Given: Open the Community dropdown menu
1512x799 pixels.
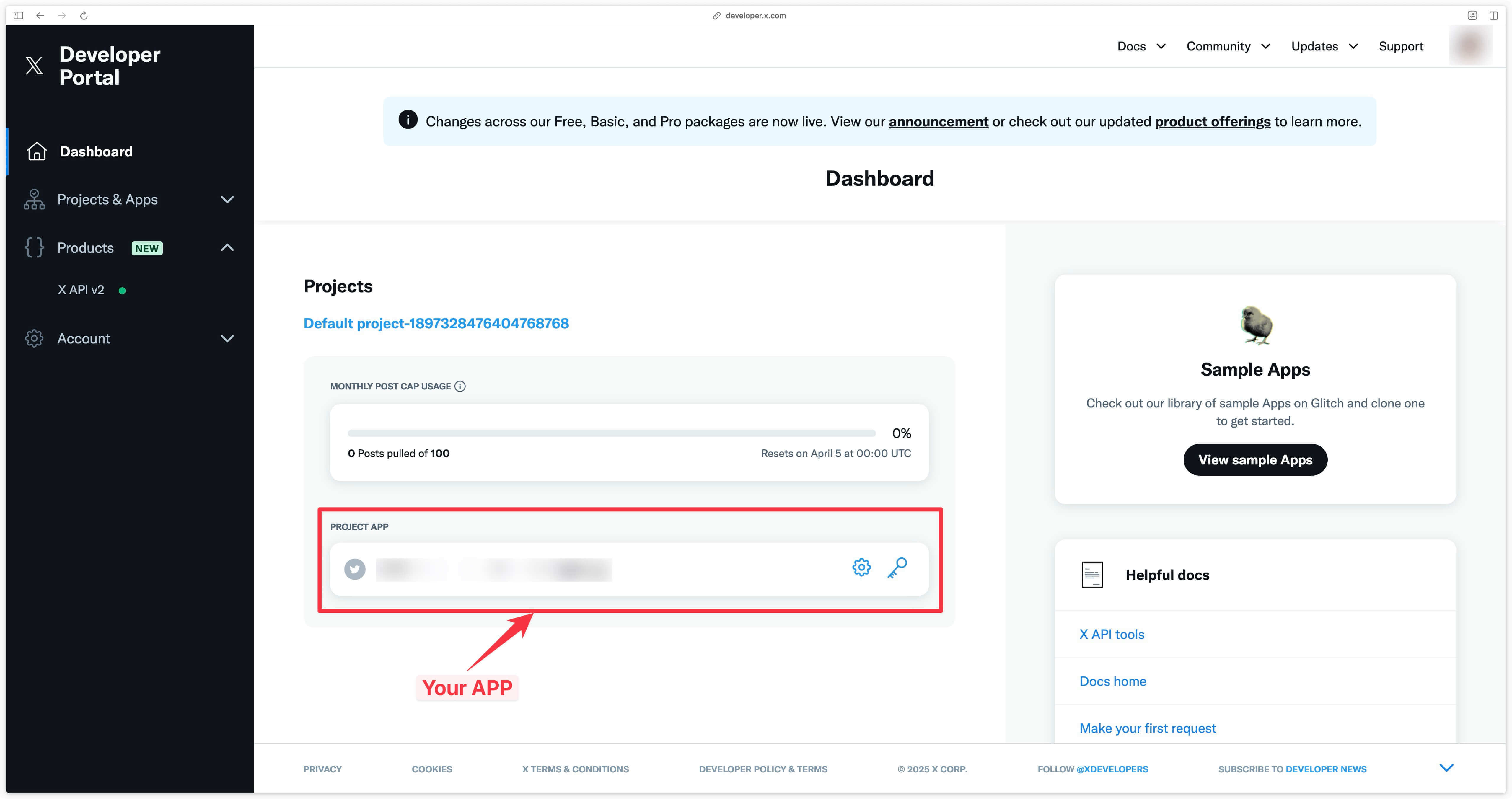Looking at the screenshot, I should [1228, 46].
